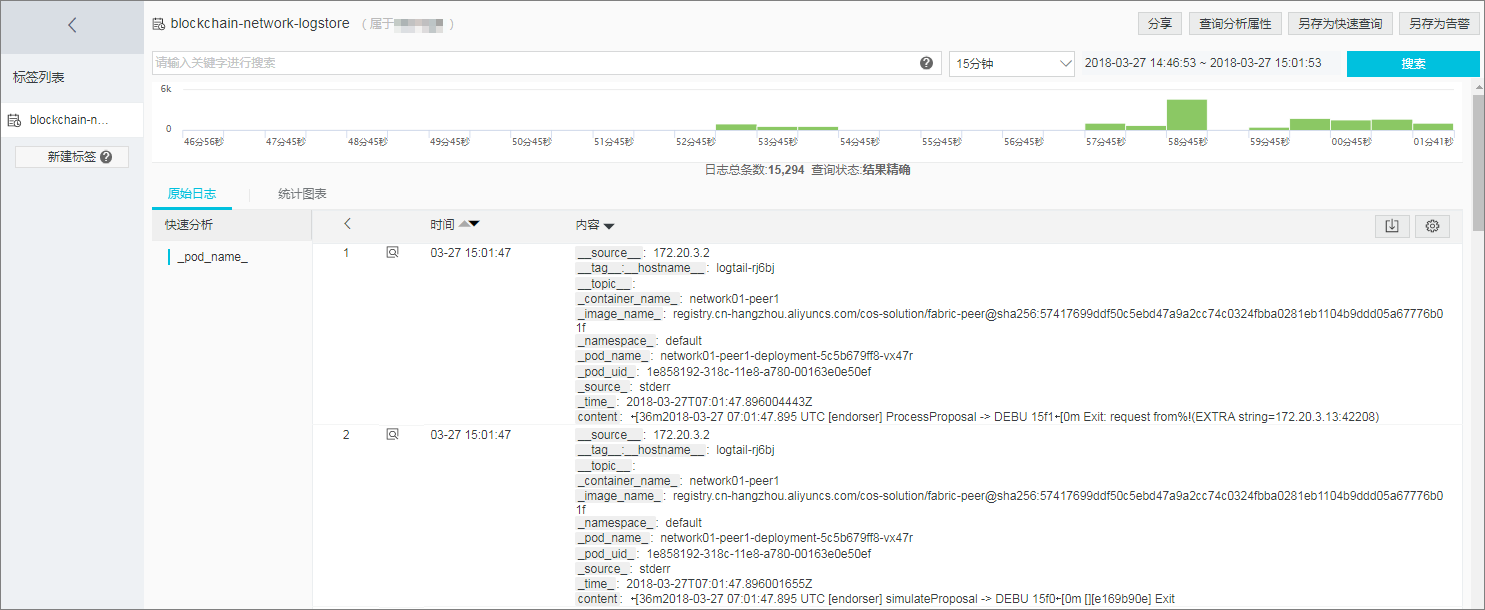Switch to the 原始日志 tab
The height and width of the screenshot is (610, 1485).
pos(191,194)
